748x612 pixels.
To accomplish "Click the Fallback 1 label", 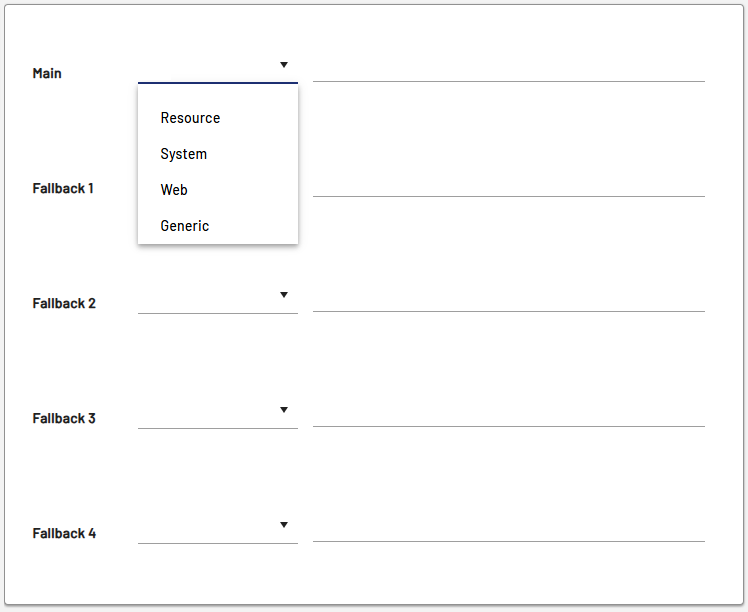I will [63, 188].
